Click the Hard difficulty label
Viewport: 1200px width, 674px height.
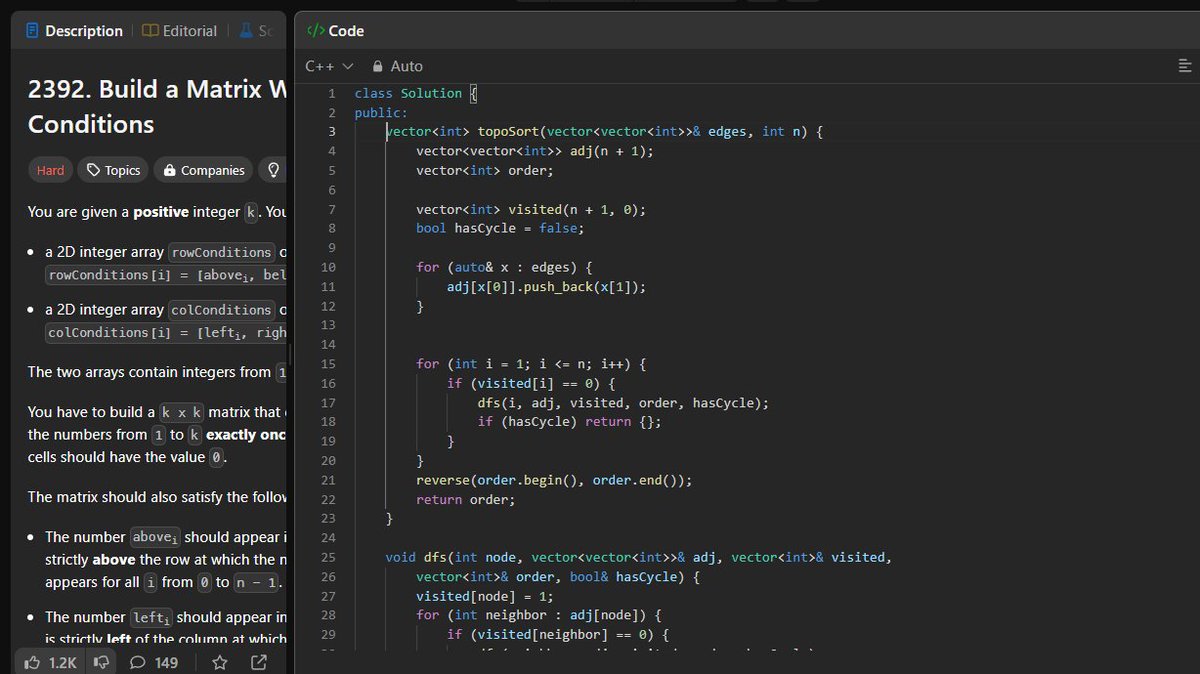[50, 170]
